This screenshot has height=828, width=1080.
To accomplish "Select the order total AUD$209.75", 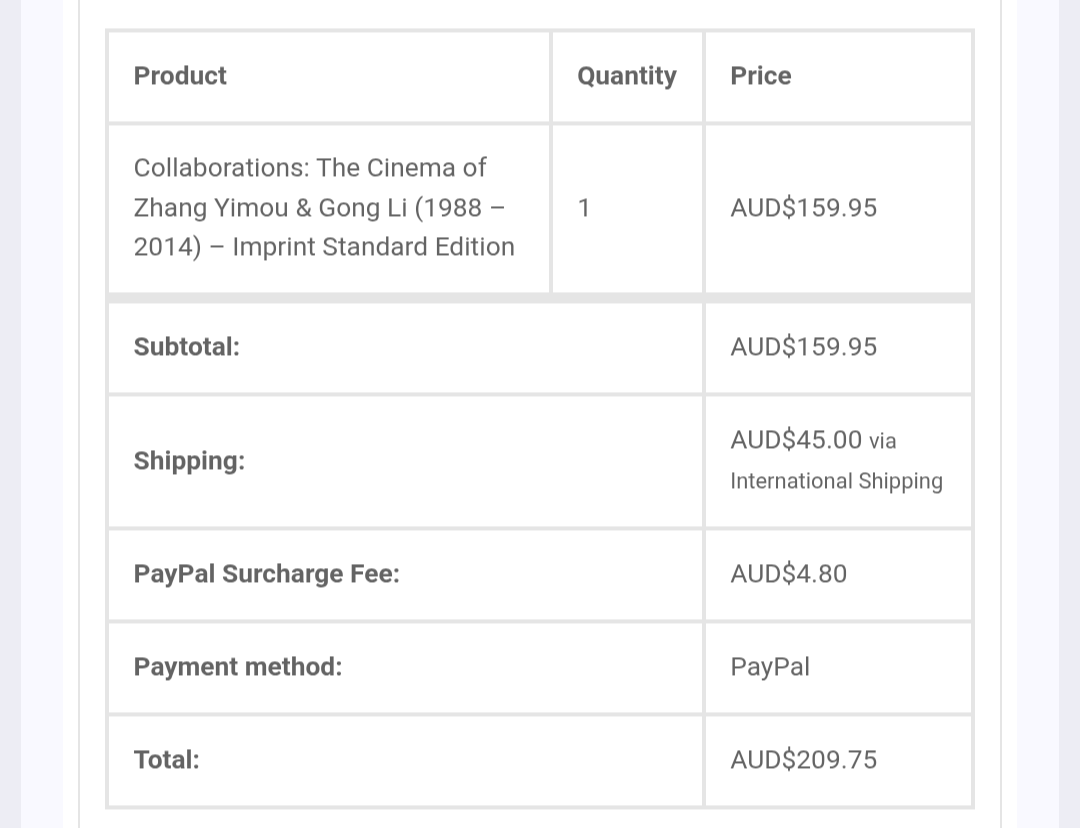I will pos(804,760).
